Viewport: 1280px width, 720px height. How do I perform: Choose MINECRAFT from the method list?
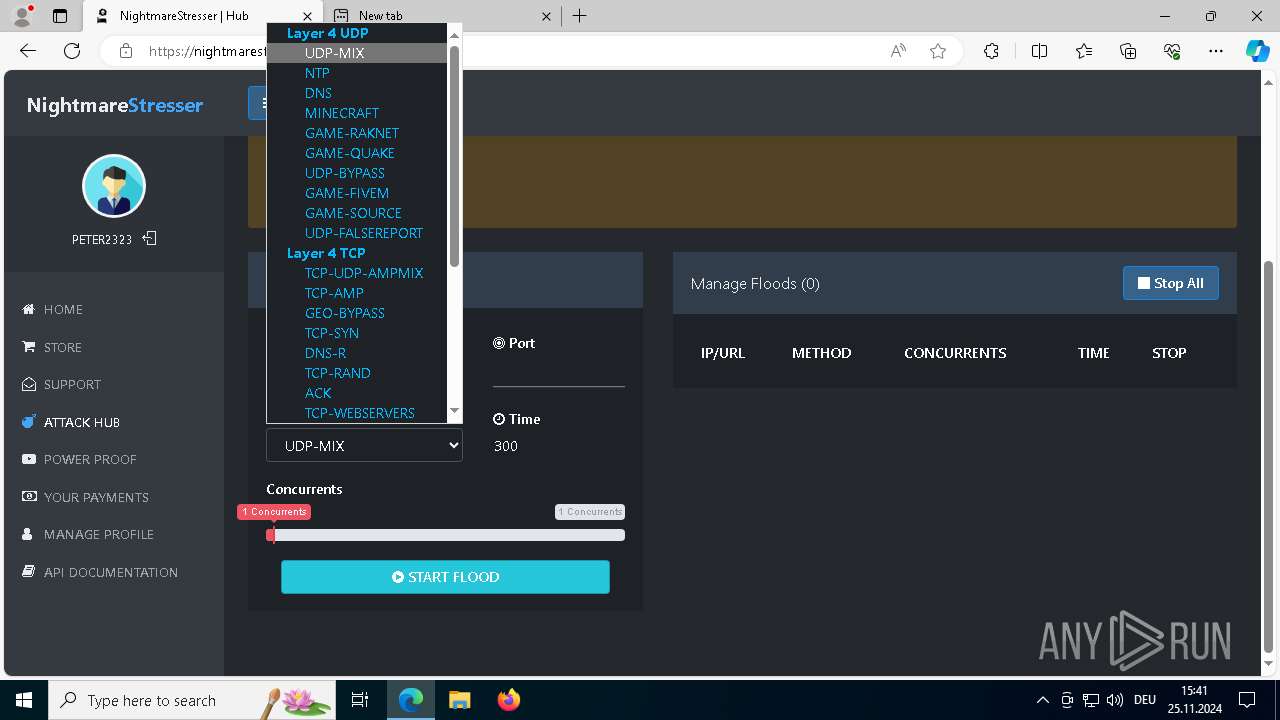(357, 113)
